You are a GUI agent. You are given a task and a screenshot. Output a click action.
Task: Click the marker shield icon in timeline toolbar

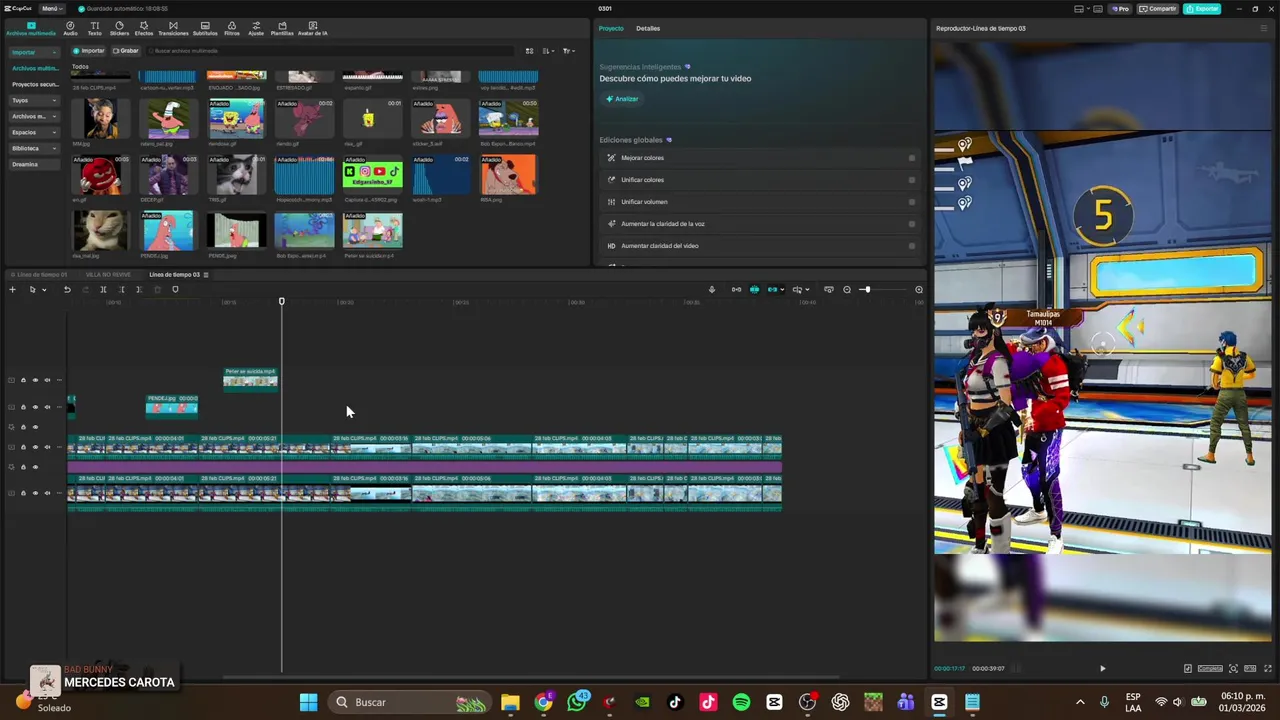click(175, 290)
